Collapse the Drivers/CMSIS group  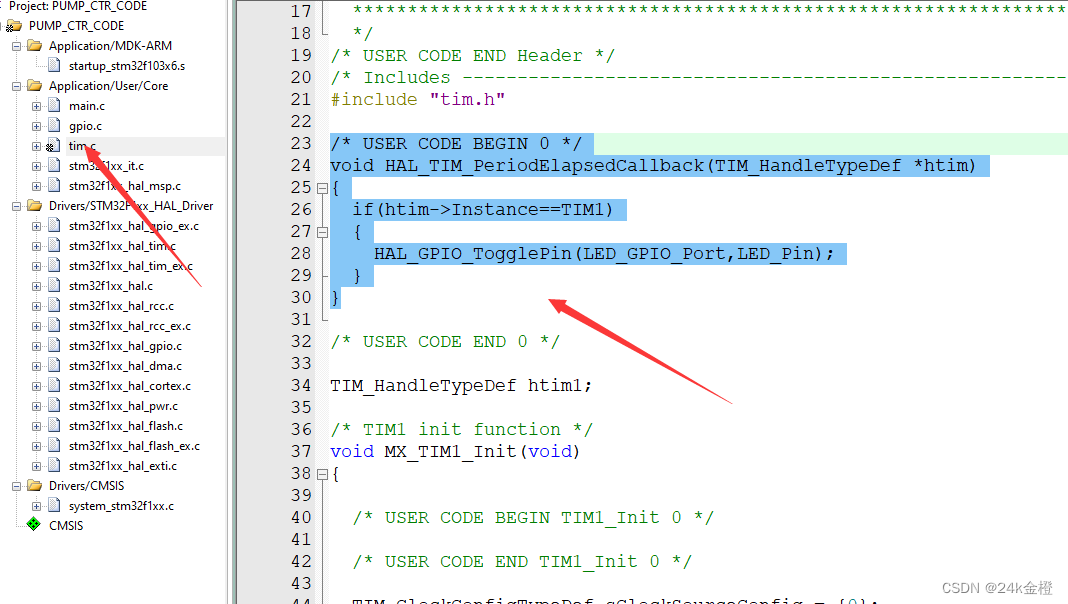pos(16,486)
